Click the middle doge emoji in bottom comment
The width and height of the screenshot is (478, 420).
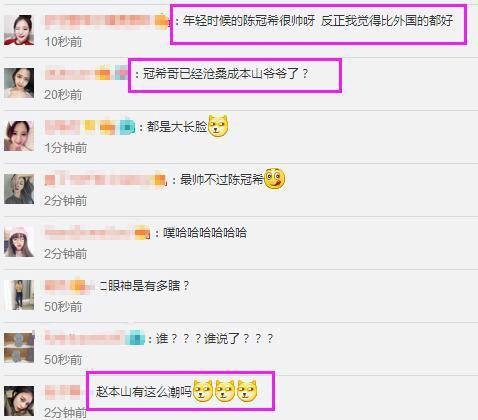[225, 391]
